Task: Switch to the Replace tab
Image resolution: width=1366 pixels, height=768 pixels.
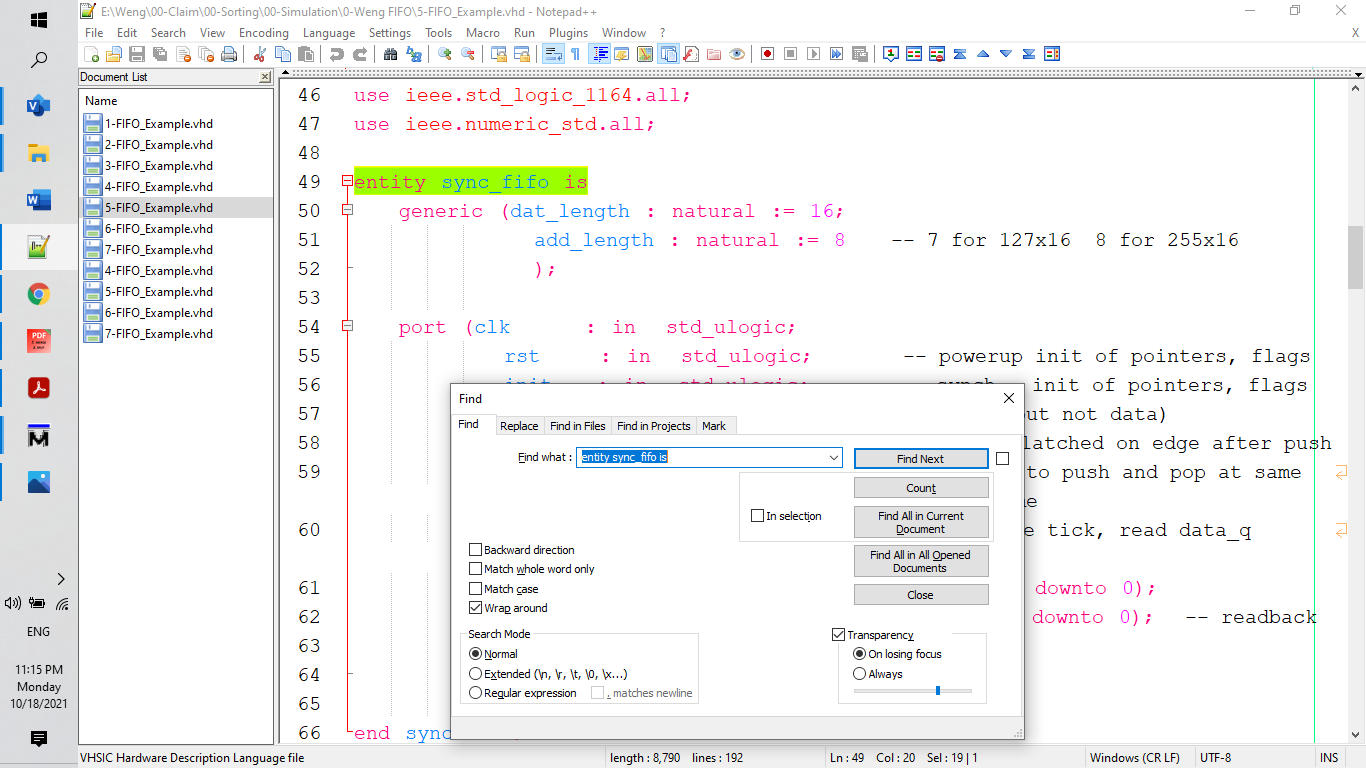Action: pos(519,426)
